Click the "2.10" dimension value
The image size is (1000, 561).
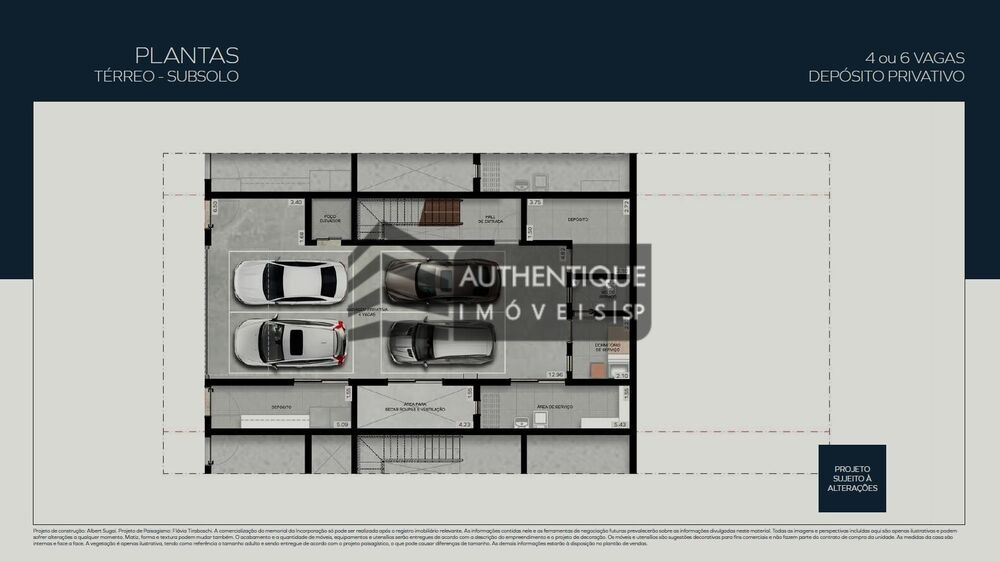tap(622, 375)
